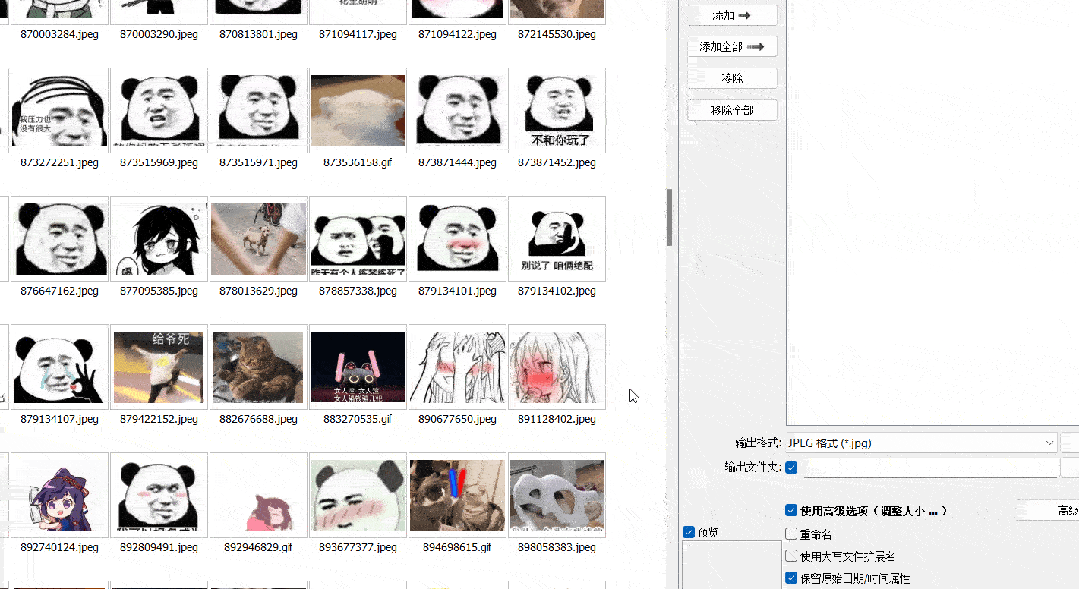This screenshot has height=589, width=1079.
Task: Open the 输出格式 JPEG format dropdown
Action: 921,443
